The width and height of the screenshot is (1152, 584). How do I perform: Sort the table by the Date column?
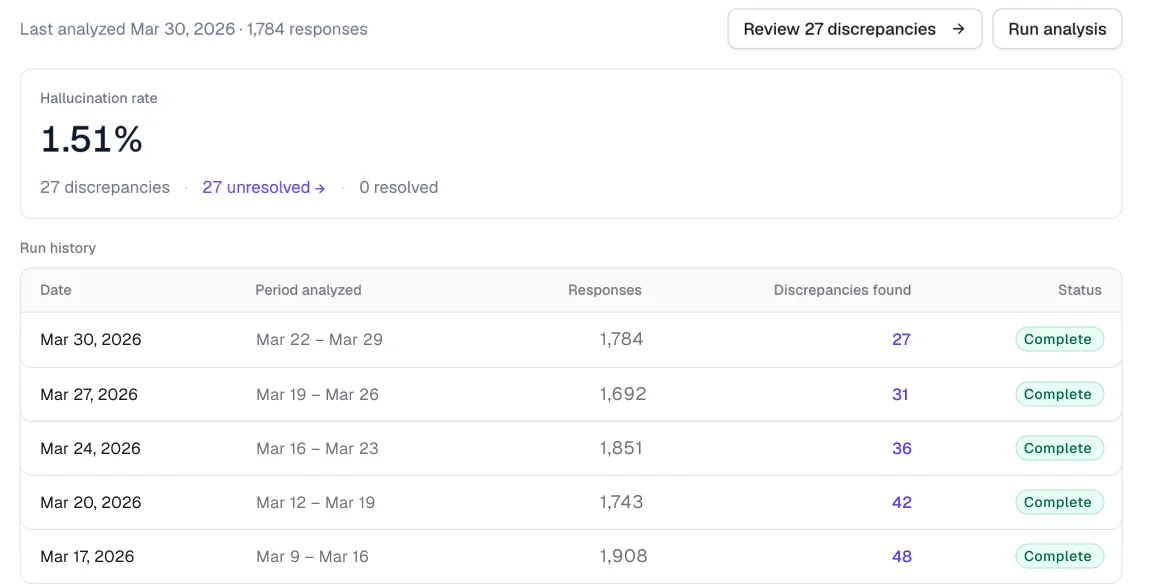[55, 290]
